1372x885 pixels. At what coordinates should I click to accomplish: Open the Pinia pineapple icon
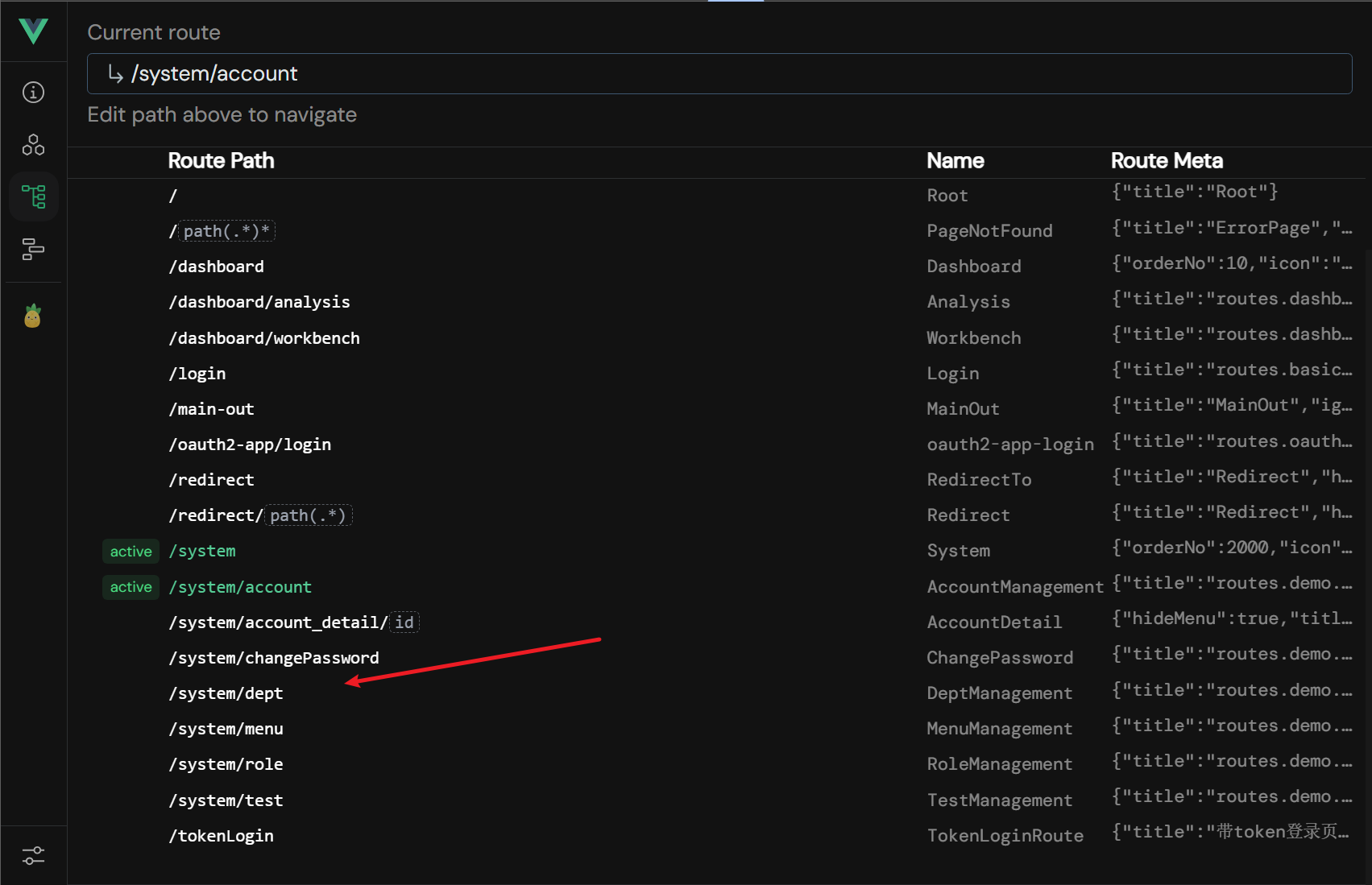[33, 316]
